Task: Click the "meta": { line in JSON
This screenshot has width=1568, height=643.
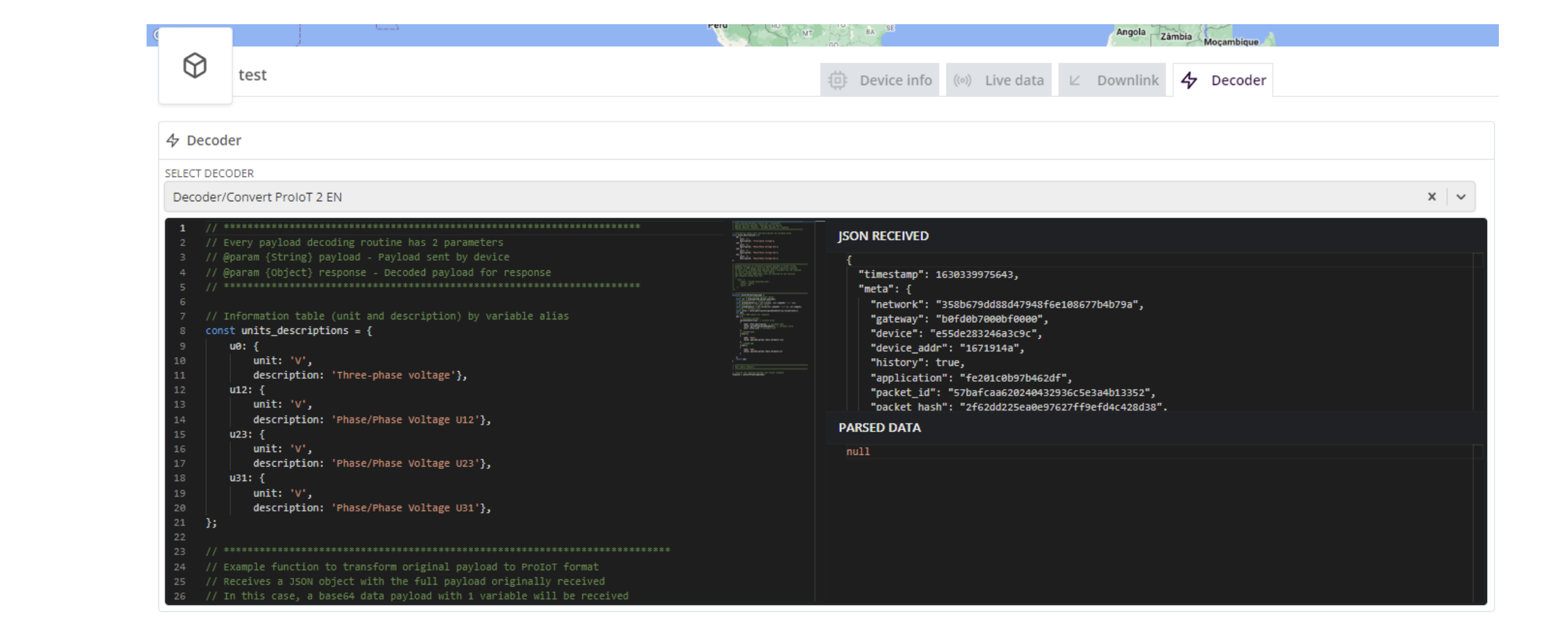Action: 885,289
